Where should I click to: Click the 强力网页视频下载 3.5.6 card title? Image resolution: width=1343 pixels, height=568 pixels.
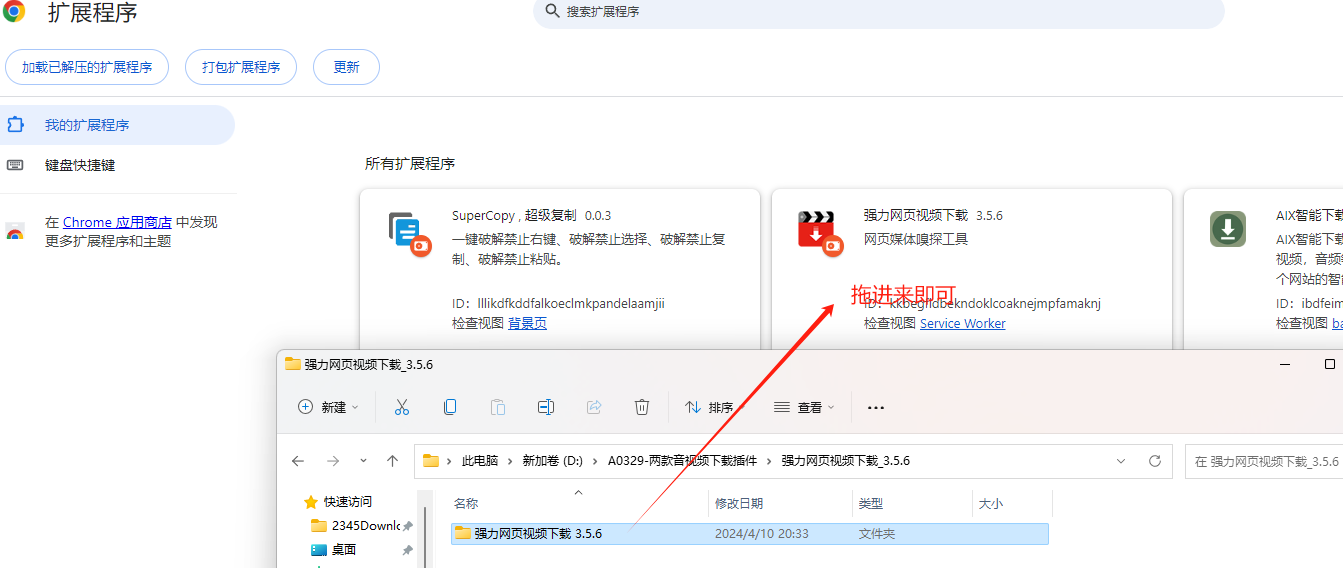933,215
